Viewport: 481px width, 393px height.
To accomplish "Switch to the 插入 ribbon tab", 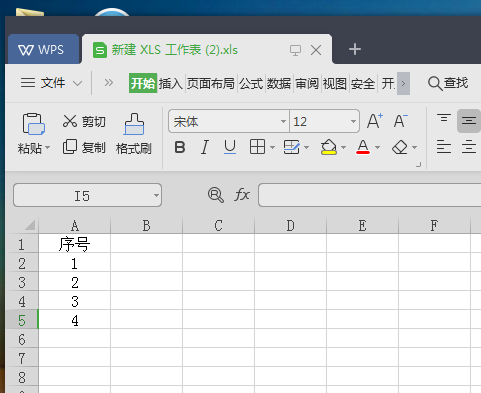I will (x=171, y=83).
